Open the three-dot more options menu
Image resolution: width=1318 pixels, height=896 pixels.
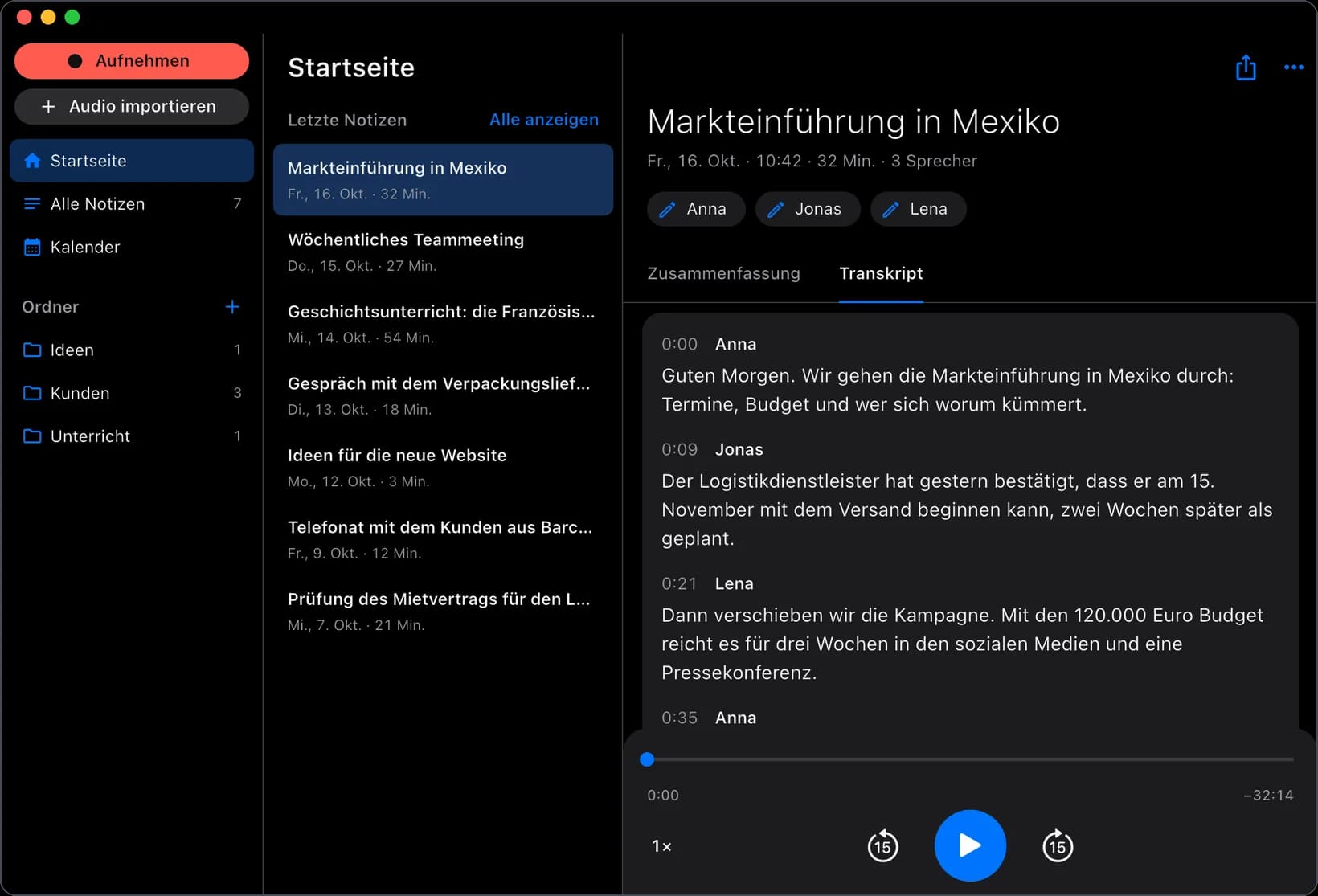[x=1294, y=68]
